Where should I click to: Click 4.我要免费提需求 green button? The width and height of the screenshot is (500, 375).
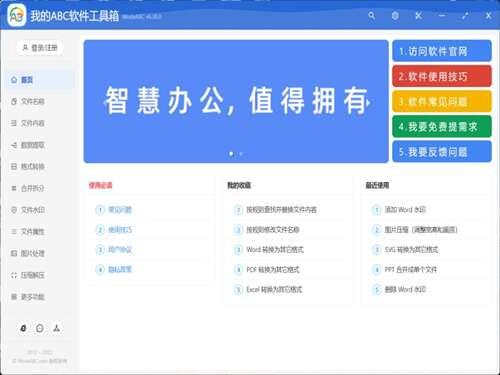click(442, 127)
